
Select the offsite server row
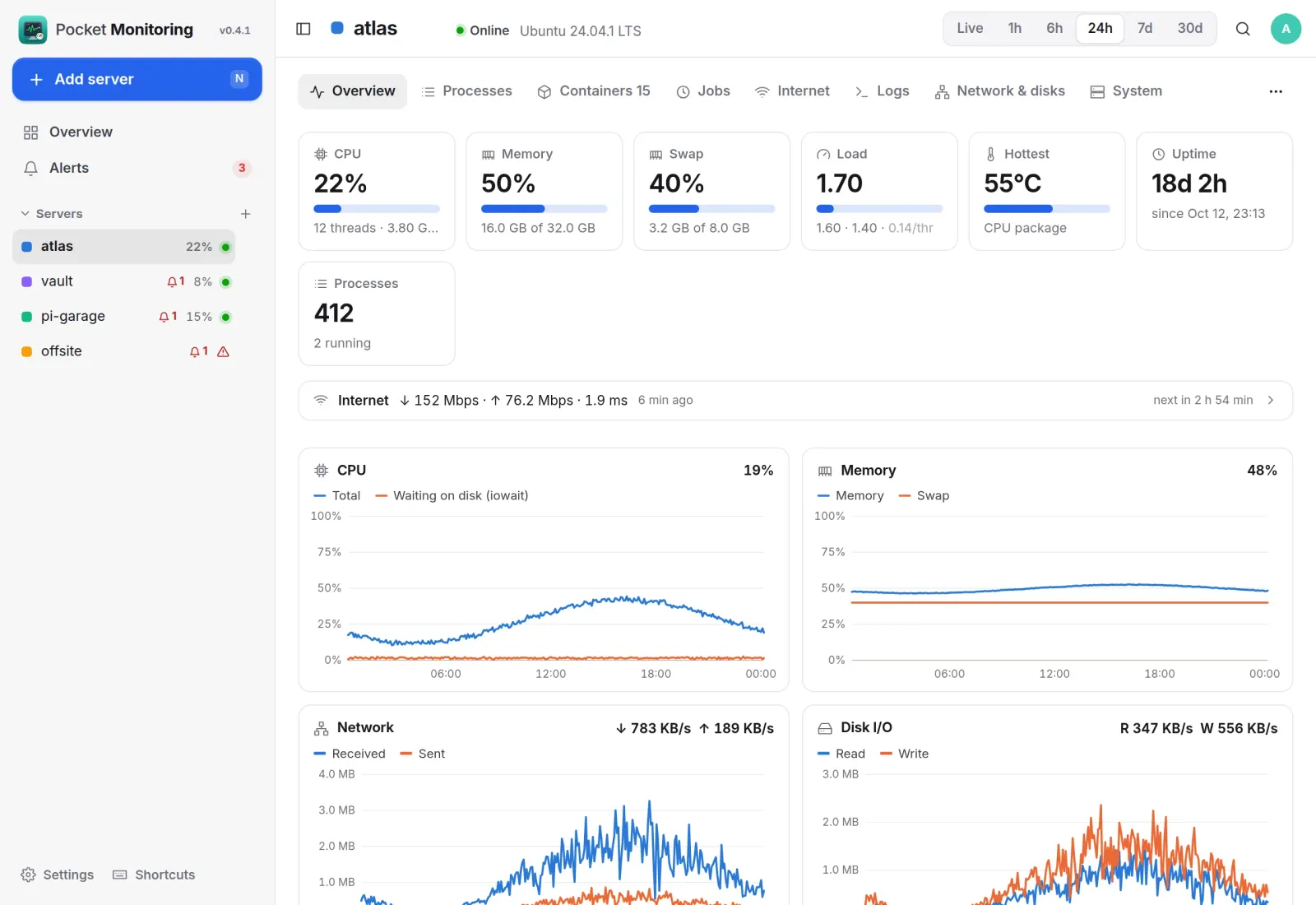click(x=124, y=351)
